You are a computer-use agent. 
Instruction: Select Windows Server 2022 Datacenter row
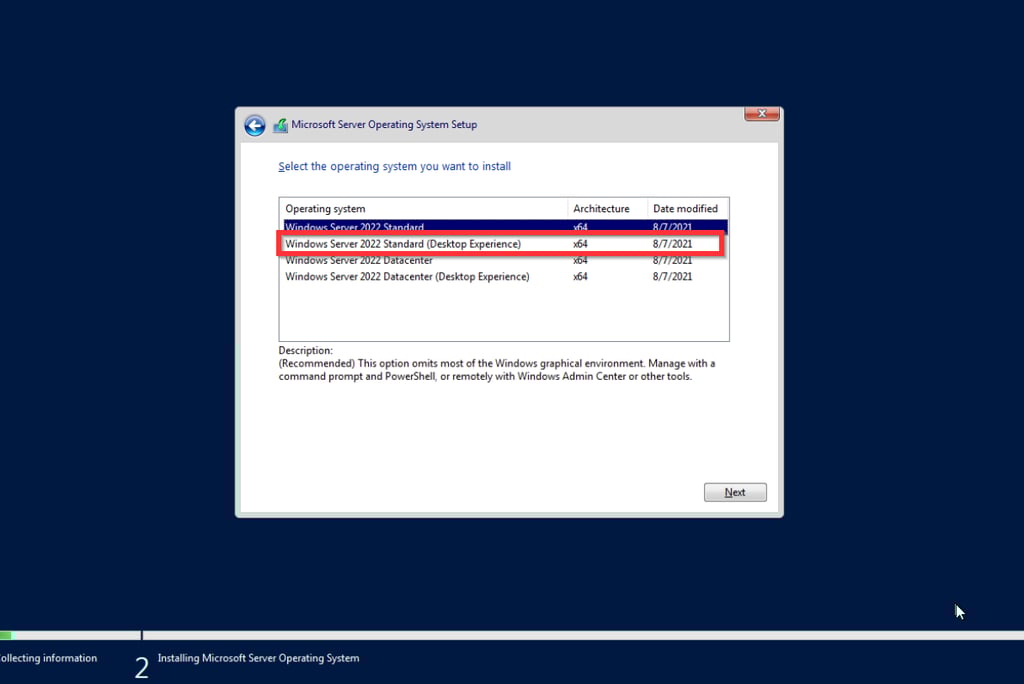505,260
